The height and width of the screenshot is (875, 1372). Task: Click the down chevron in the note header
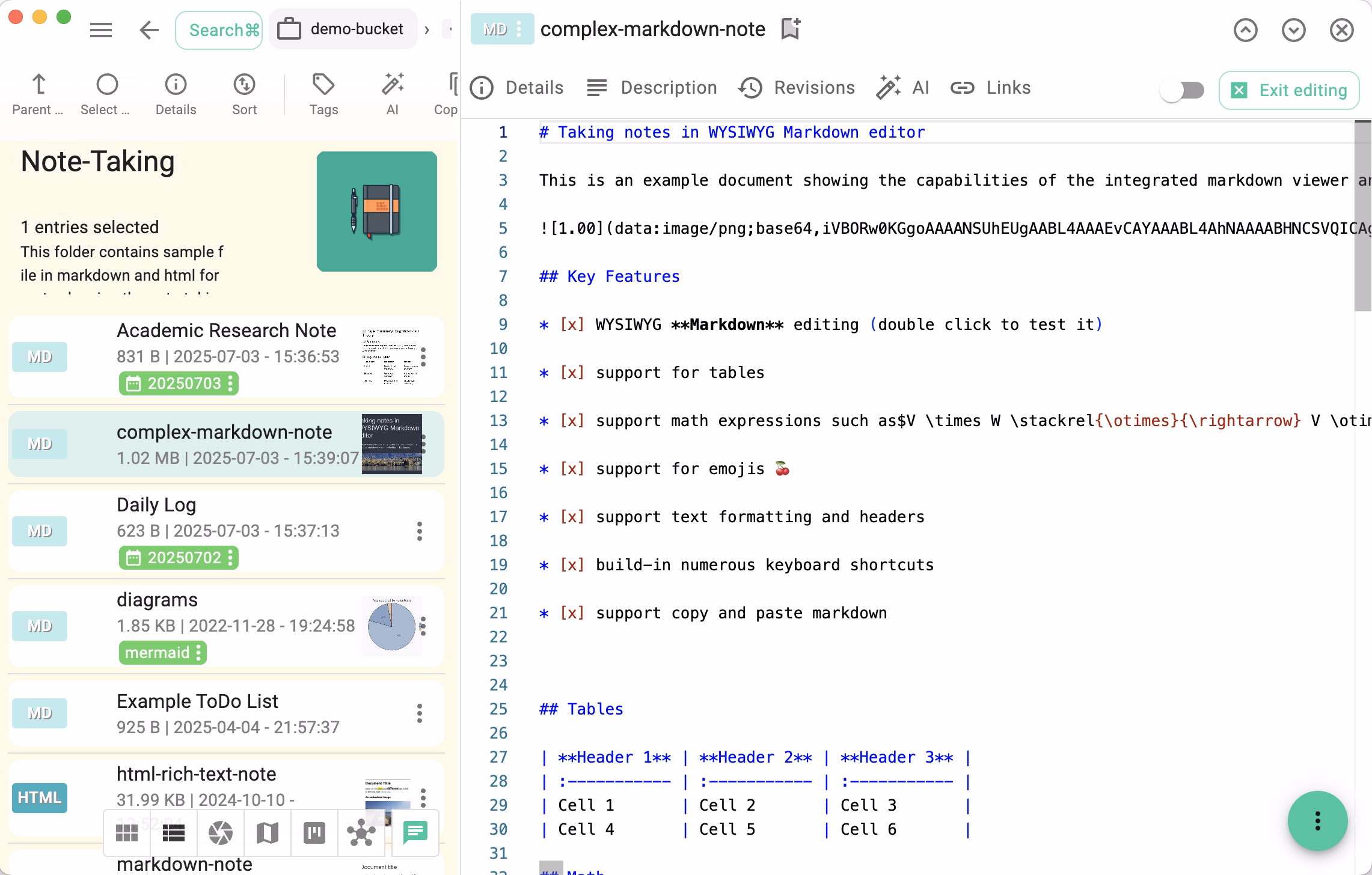1294,29
